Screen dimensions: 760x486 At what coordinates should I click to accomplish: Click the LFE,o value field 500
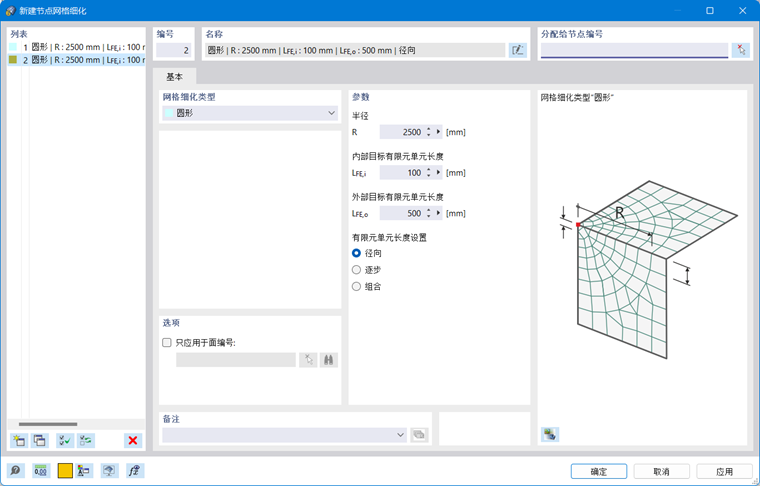click(402, 213)
